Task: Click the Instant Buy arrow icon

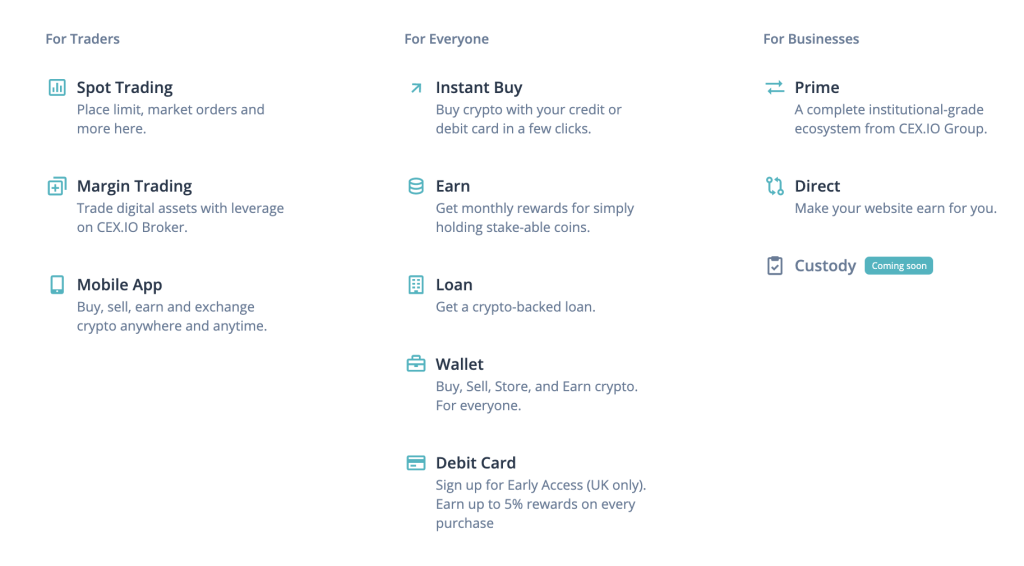Action: point(416,87)
